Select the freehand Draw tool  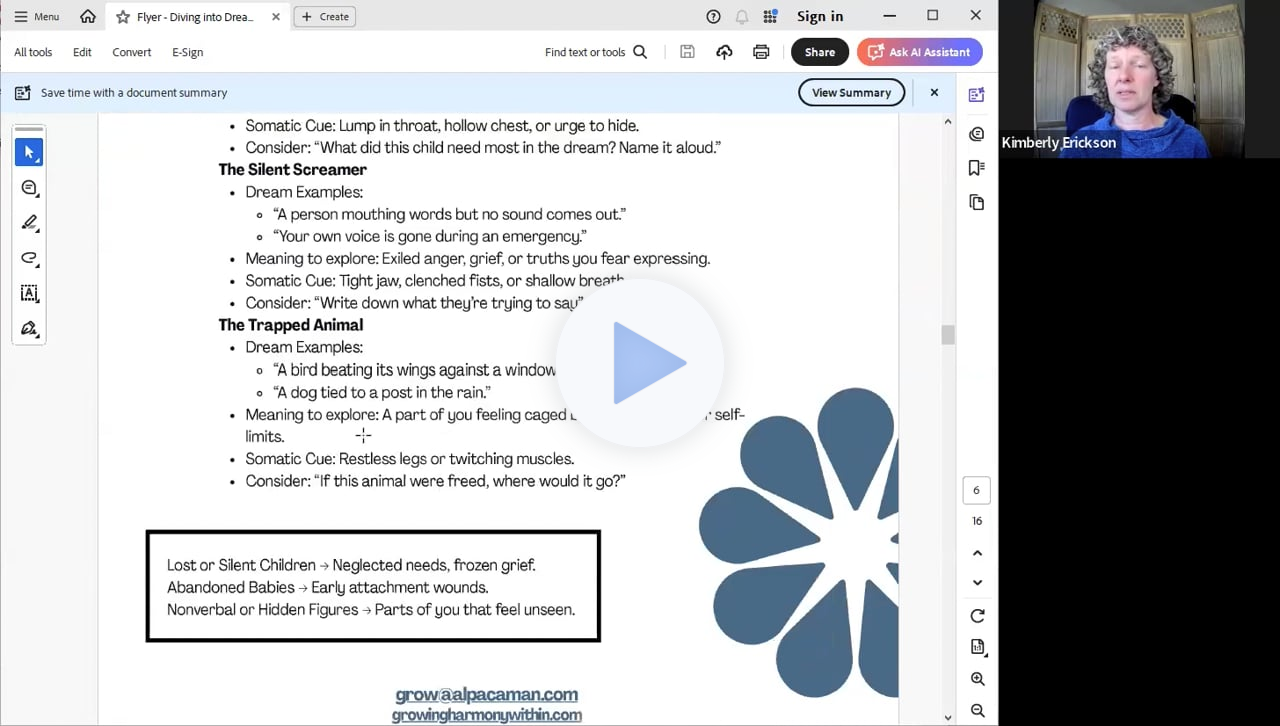pos(29,258)
